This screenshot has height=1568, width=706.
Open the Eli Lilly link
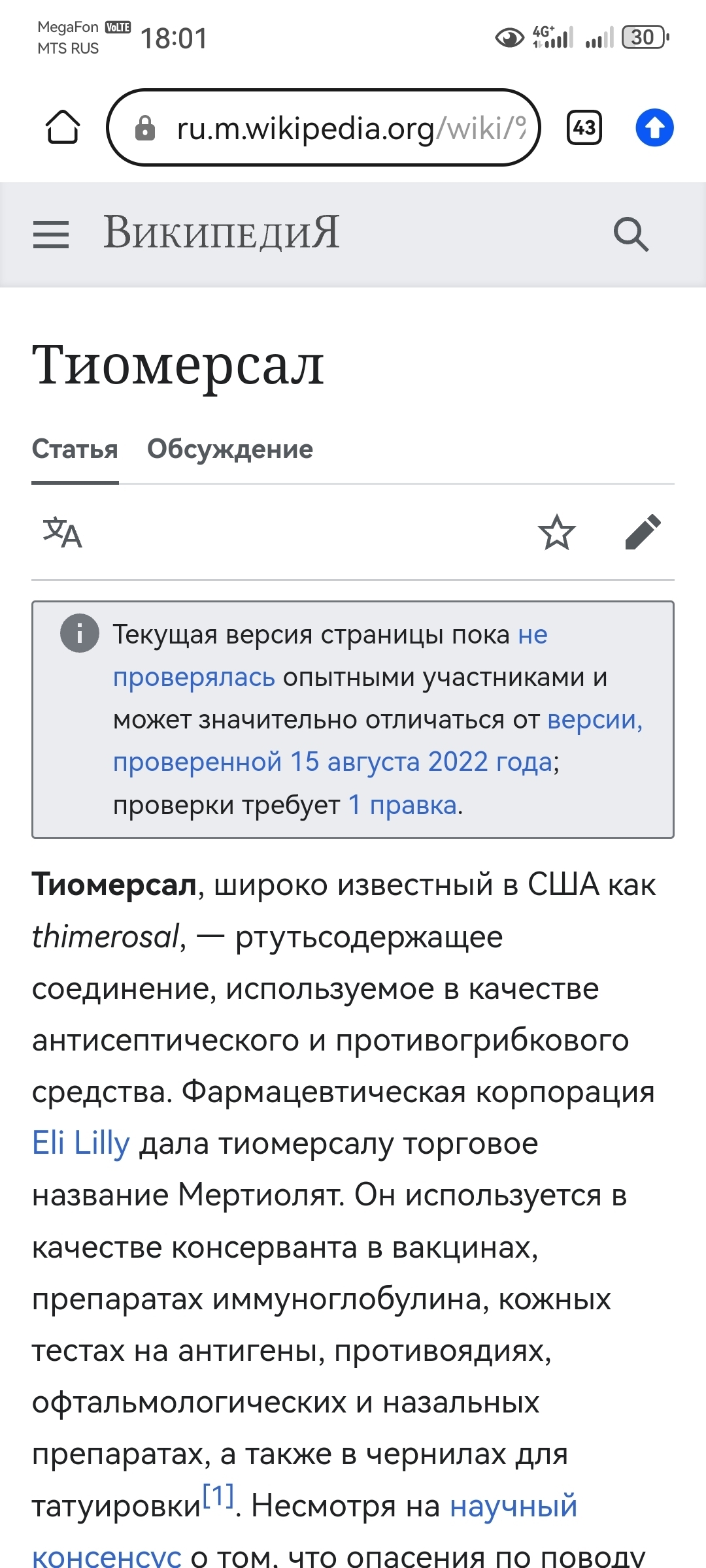pyautogui.click(x=81, y=1143)
